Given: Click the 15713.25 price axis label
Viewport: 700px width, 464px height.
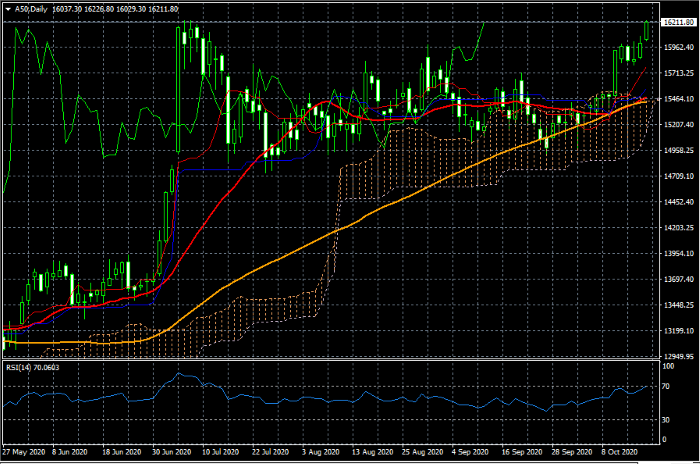Looking at the screenshot, I should pos(679,73).
